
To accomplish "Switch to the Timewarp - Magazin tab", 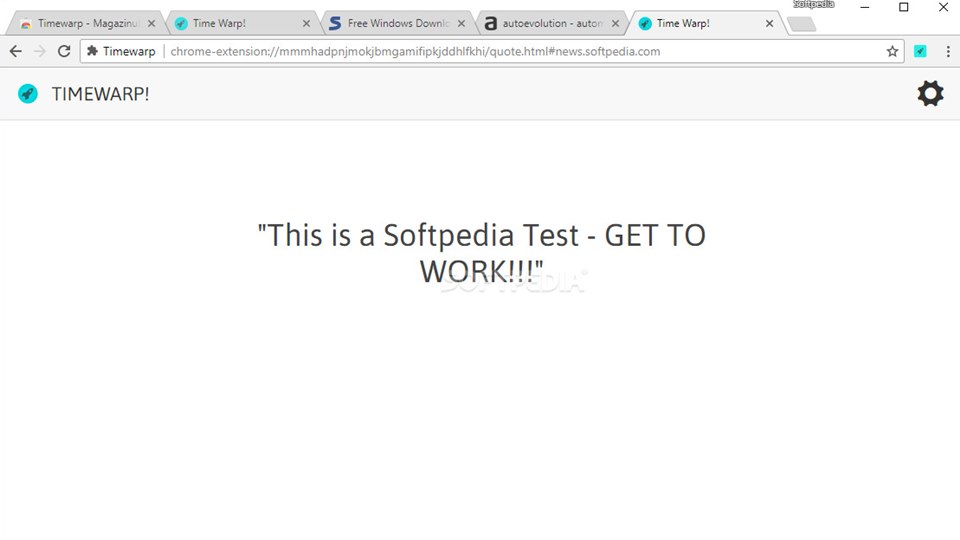I will (x=84, y=23).
